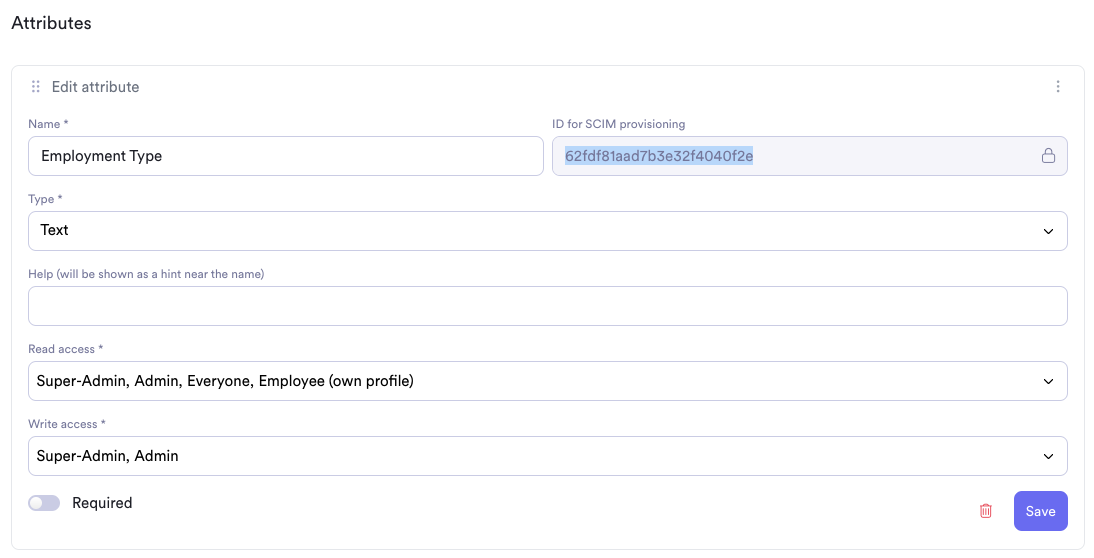Click the Attributes section heading
Viewport: 1094px width, 558px height.
(52, 23)
